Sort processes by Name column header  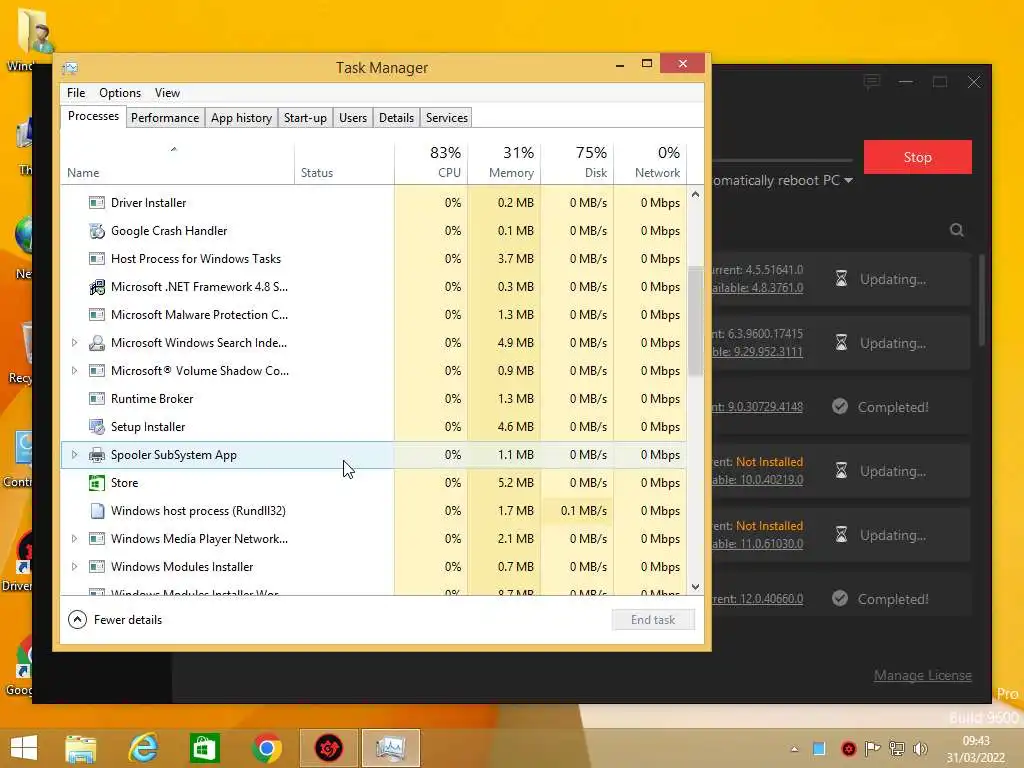[x=177, y=161]
